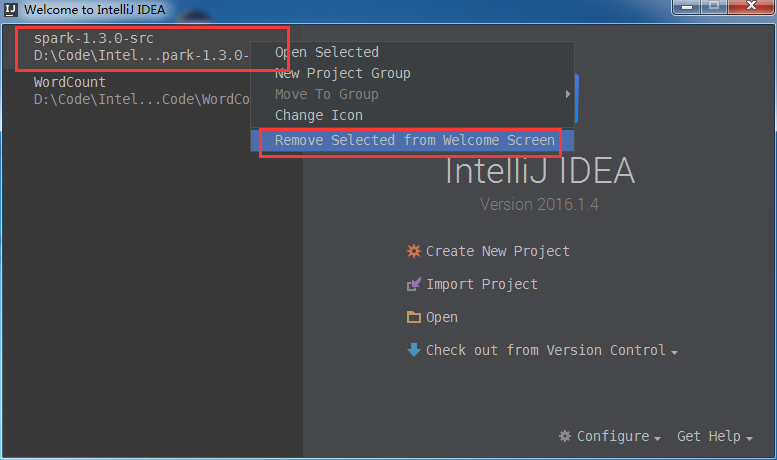Screen dimensions: 777x460
Task: Click the Configure gear icon
Action: (x=565, y=436)
